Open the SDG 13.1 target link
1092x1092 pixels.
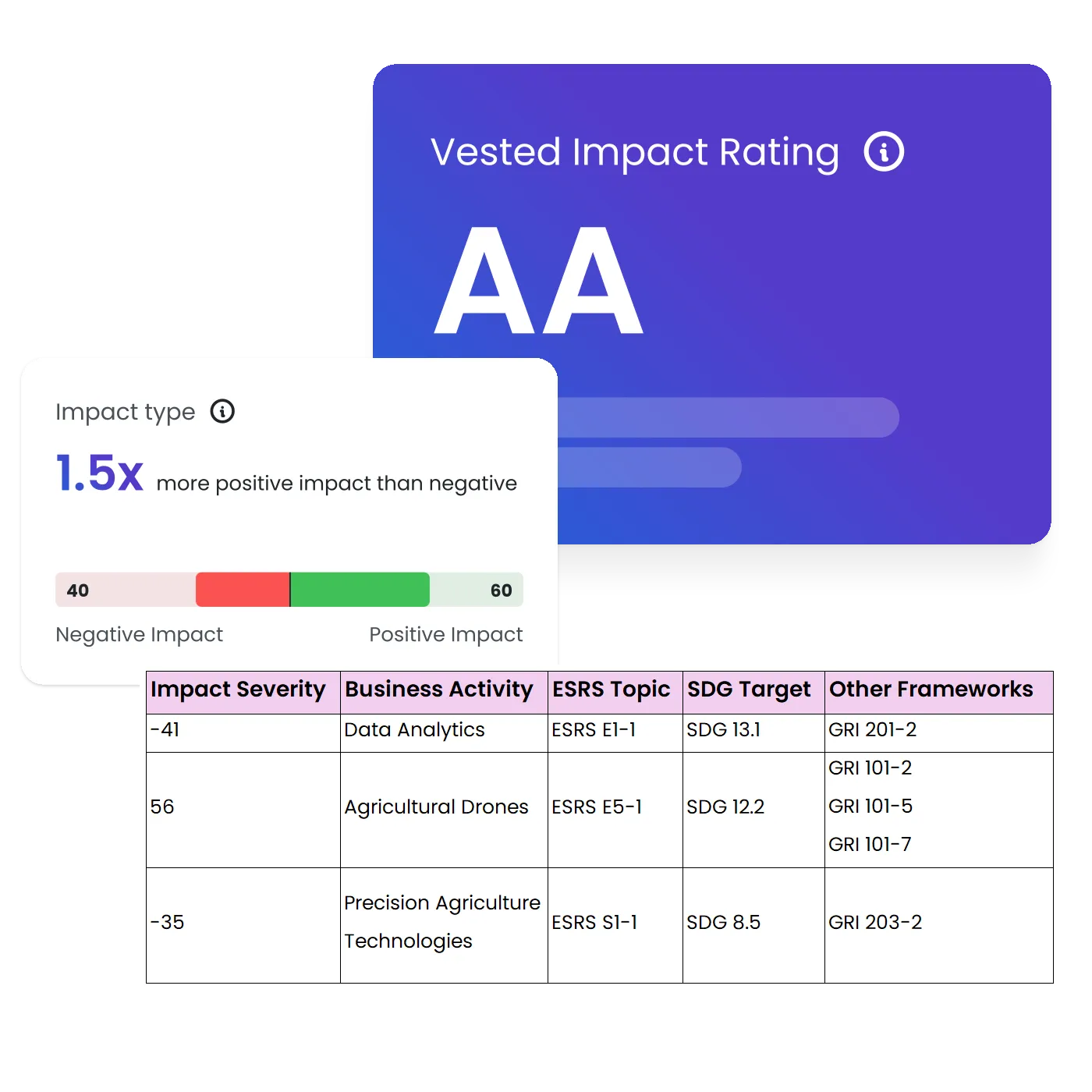(x=723, y=730)
